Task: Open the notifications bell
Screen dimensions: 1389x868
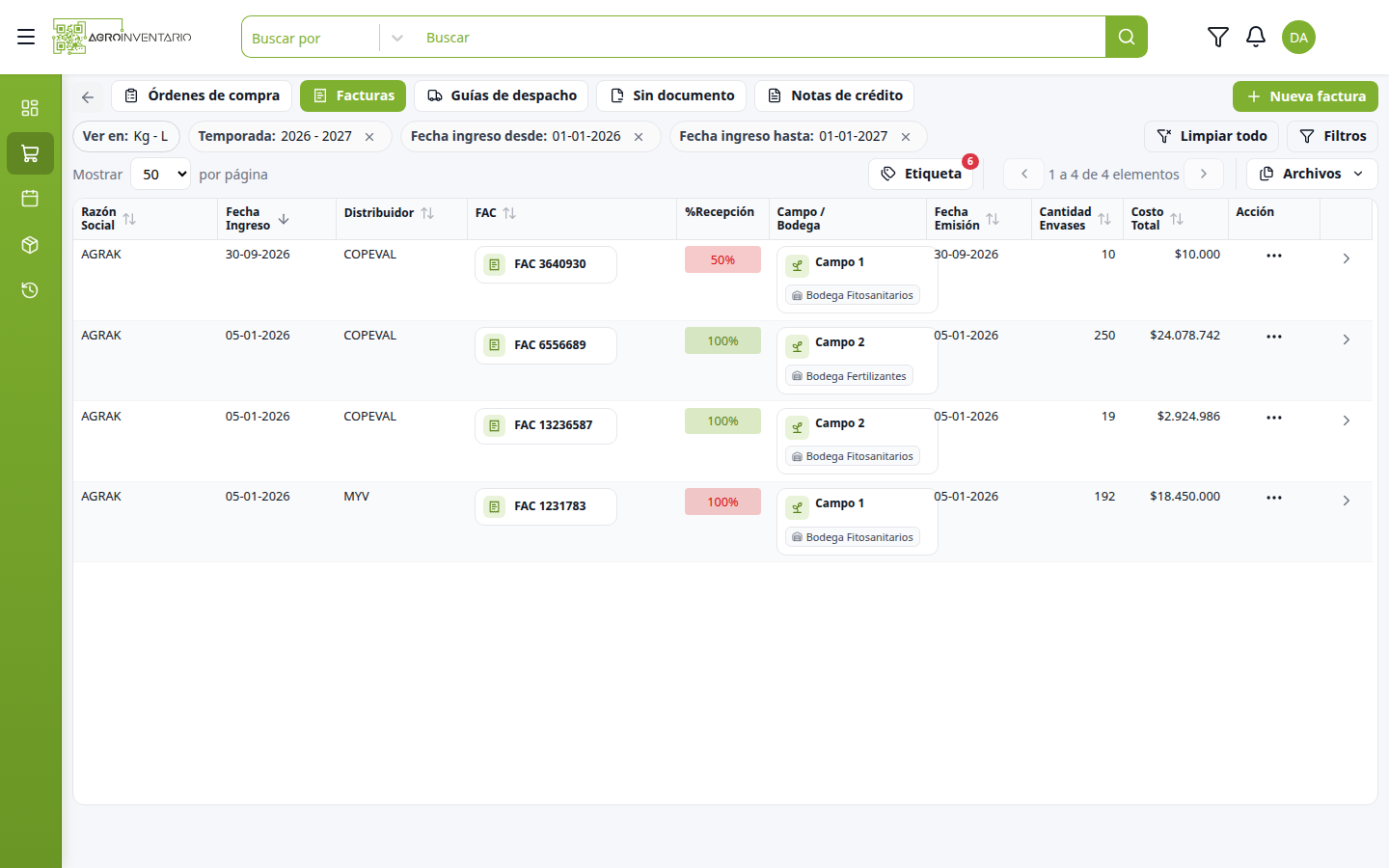Action: tap(1255, 37)
